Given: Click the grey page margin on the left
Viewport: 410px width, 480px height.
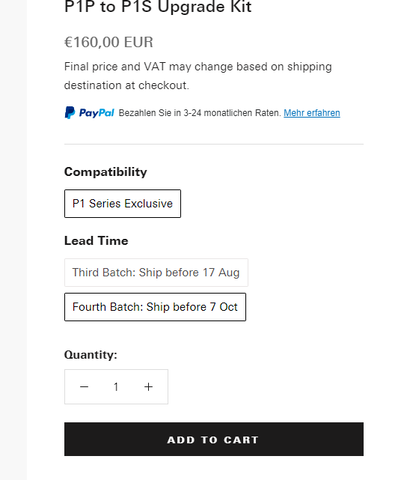Looking at the screenshot, I should point(13,240).
